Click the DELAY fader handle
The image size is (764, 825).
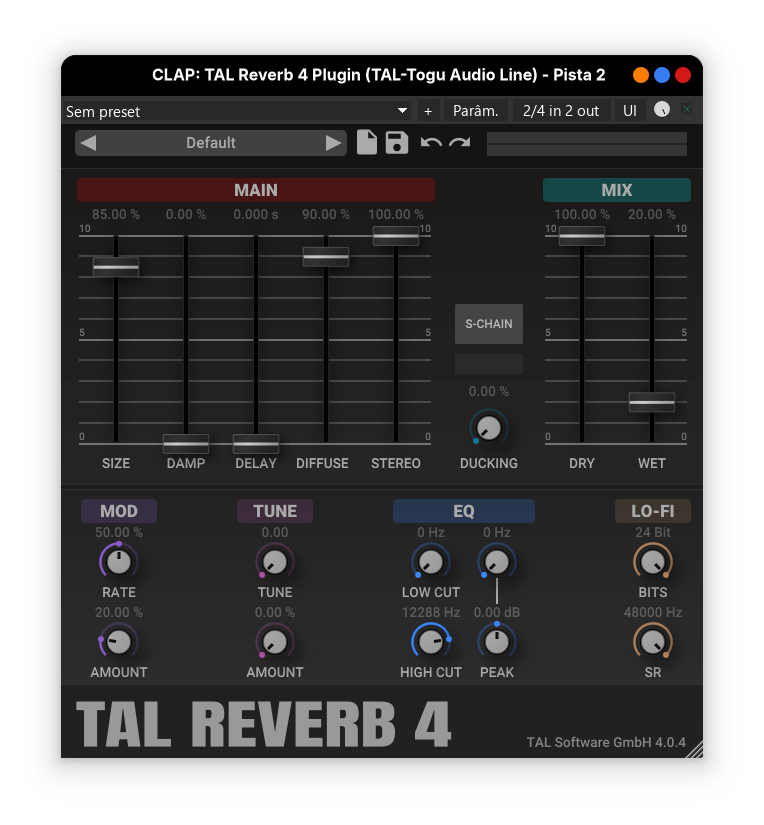click(x=256, y=444)
